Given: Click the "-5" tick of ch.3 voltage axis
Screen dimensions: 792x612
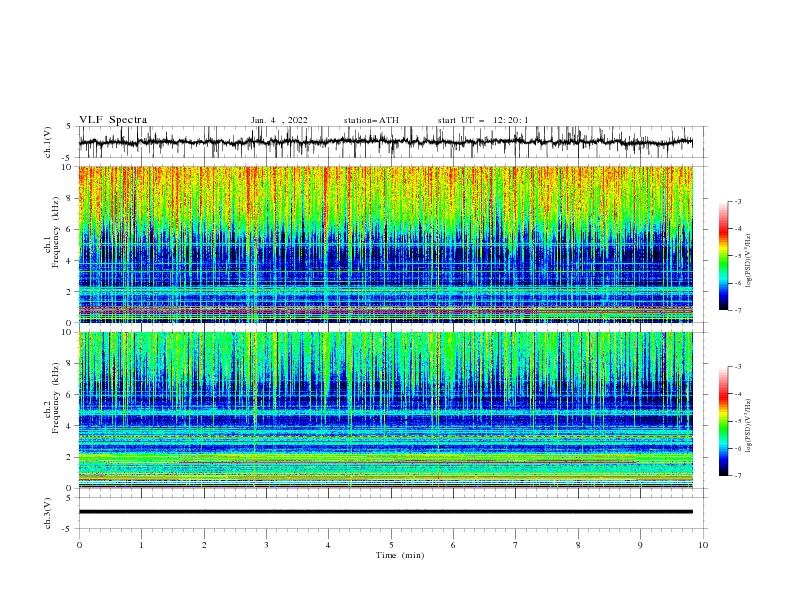Looking at the screenshot, I should [x=68, y=529].
